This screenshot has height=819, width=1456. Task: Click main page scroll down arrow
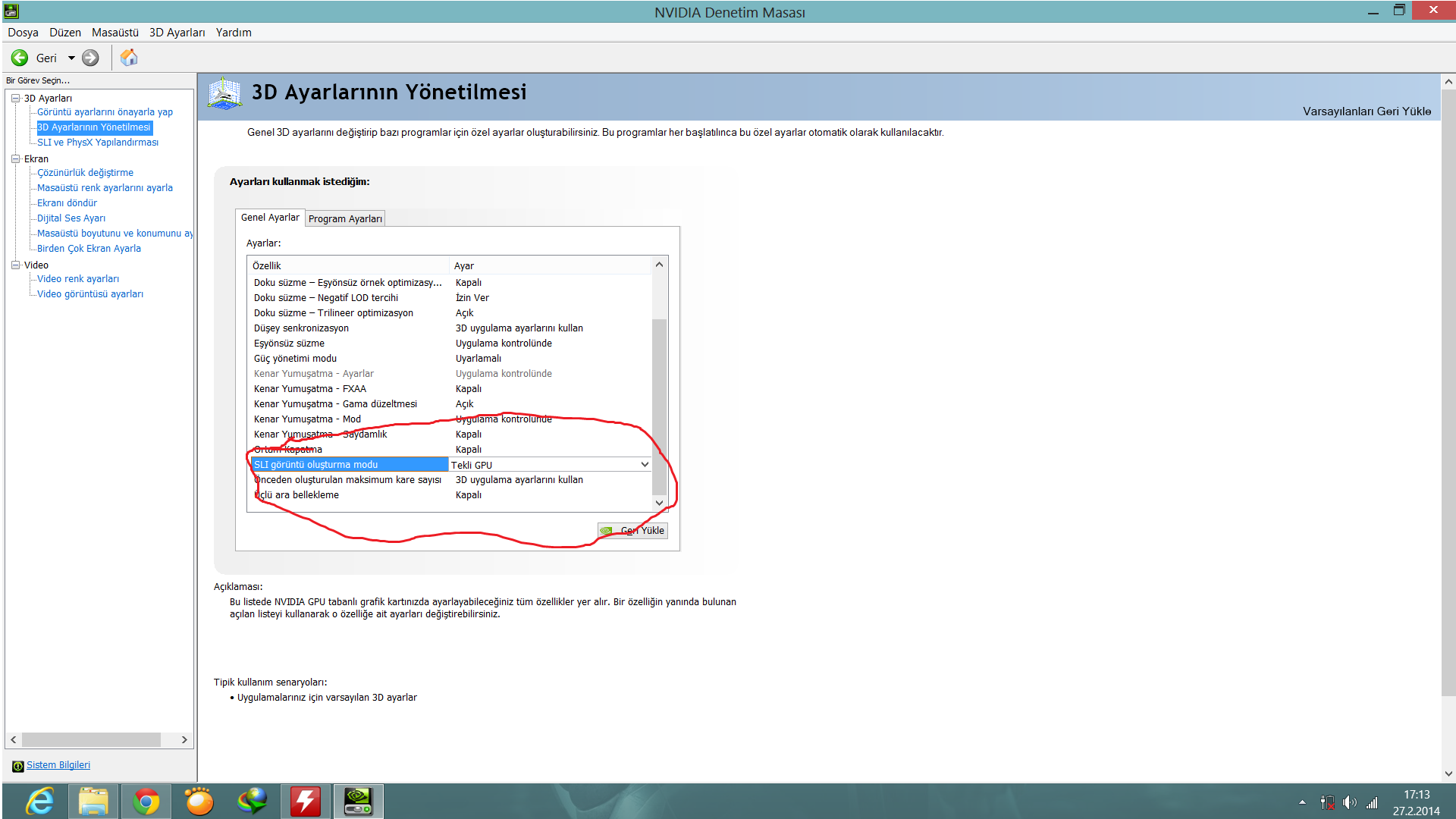pos(1448,773)
